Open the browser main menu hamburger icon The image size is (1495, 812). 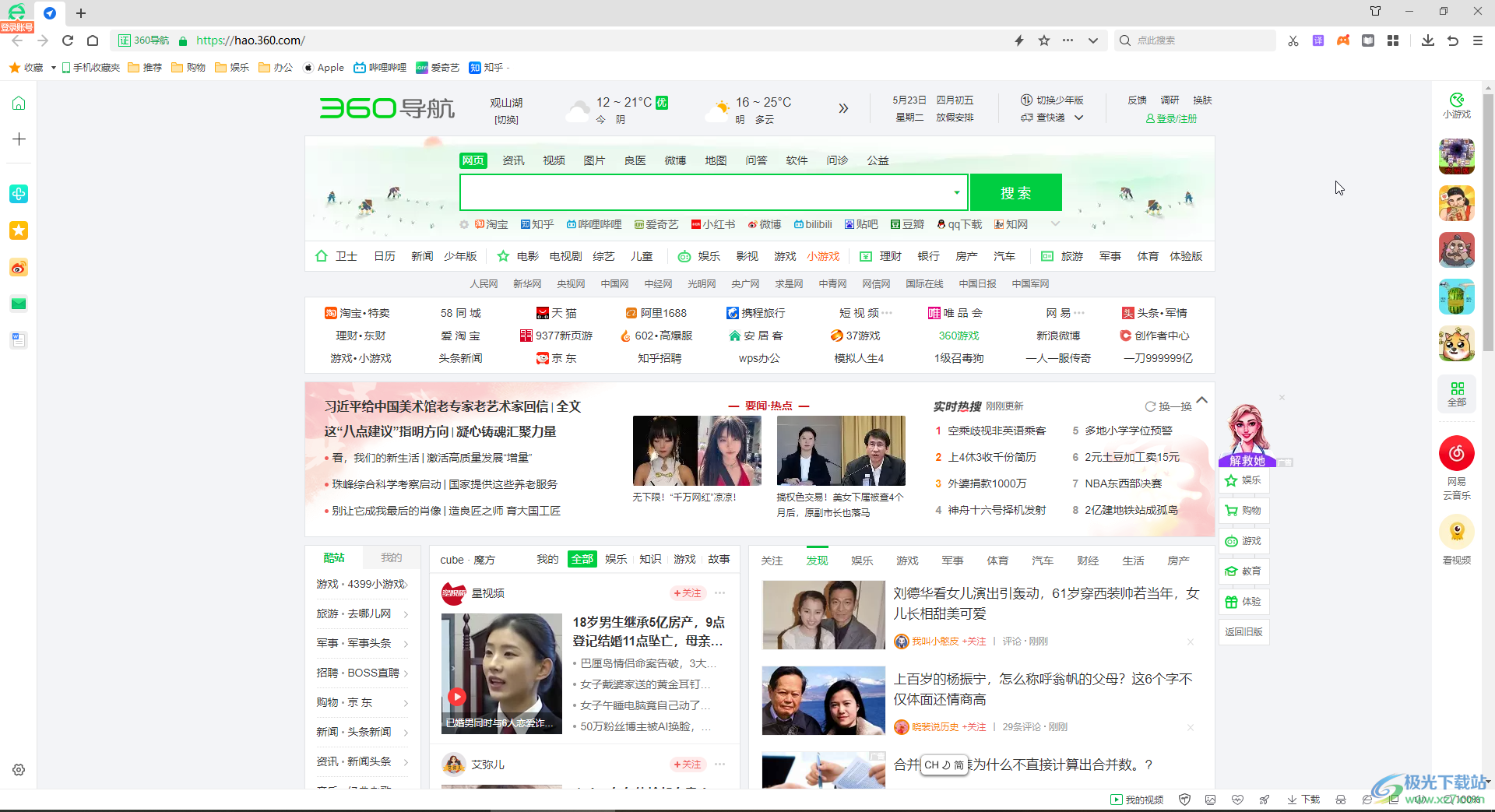[x=1478, y=40]
